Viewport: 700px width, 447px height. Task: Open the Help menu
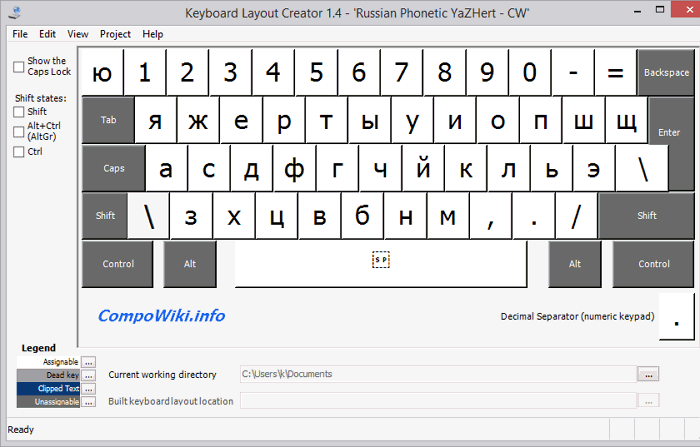tap(153, 34)
